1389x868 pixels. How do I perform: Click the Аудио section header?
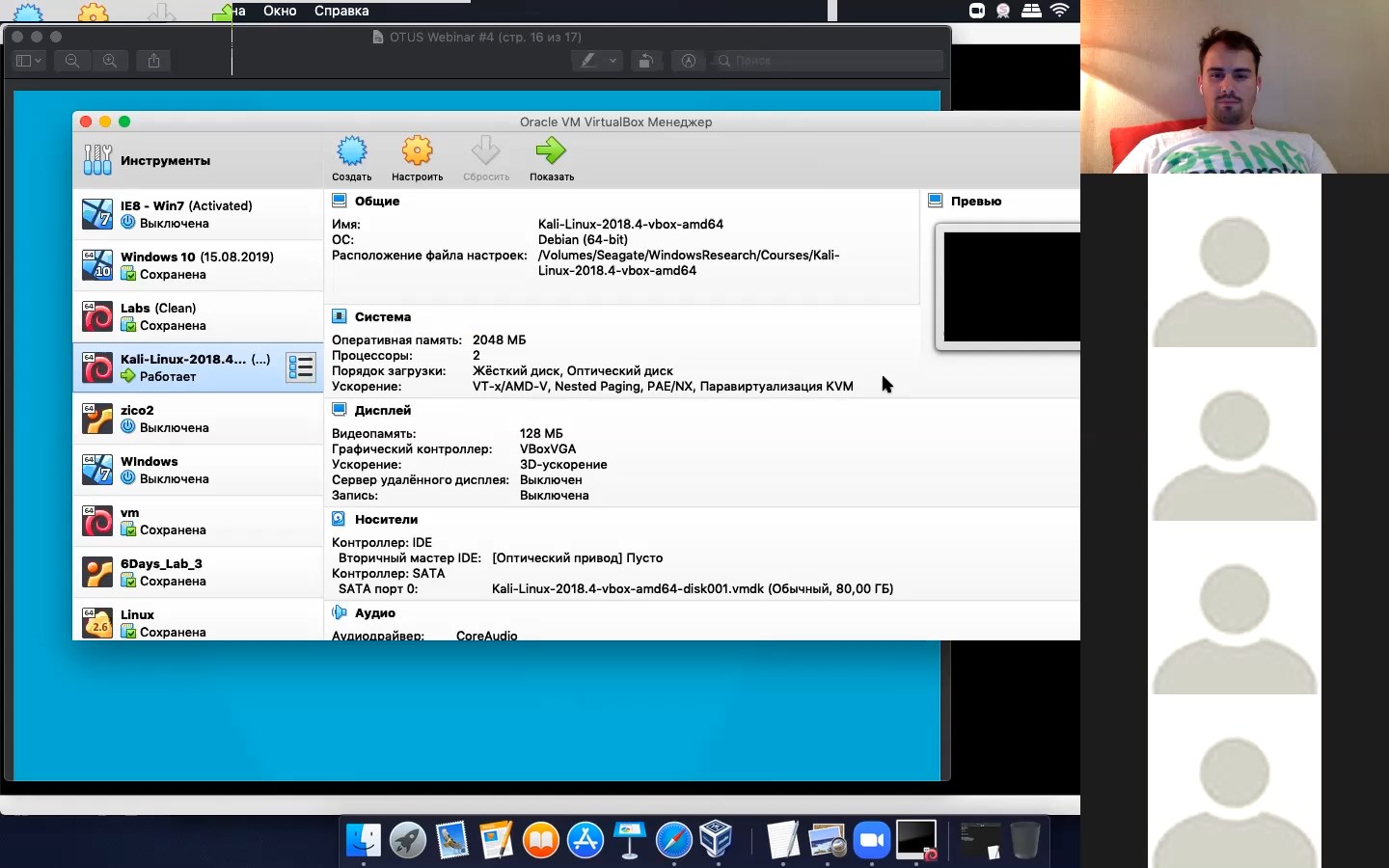(x=374, y=613)
